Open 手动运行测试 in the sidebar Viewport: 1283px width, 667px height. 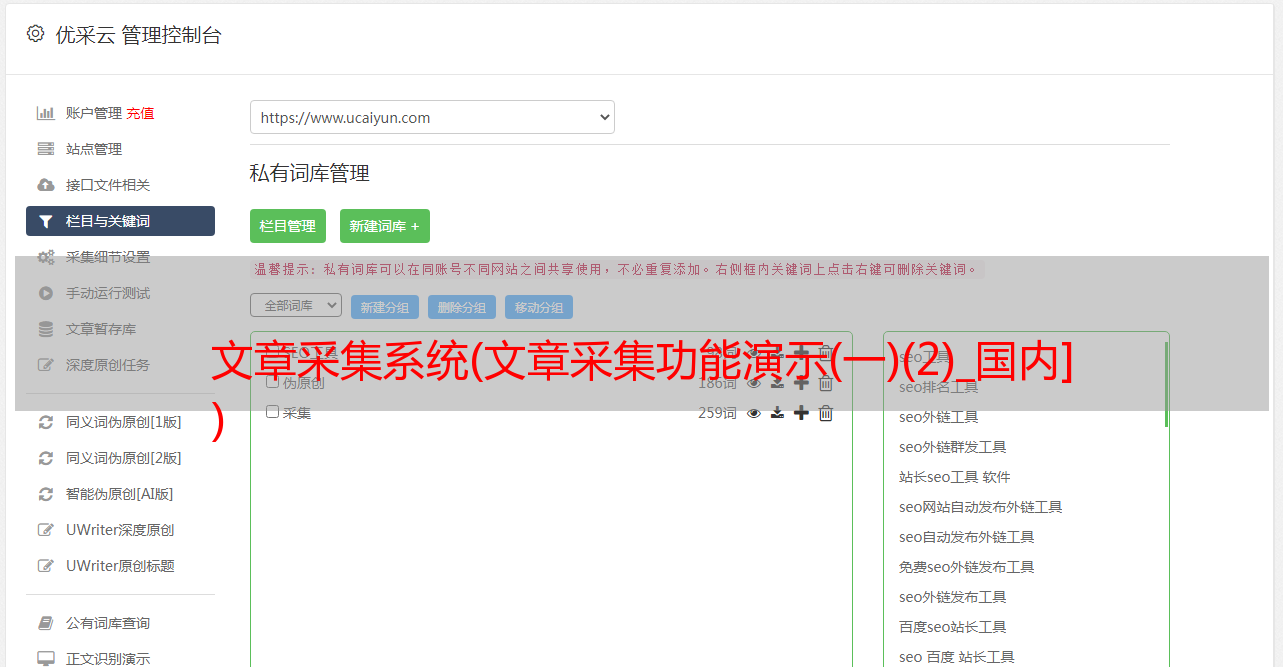pyautogui.click(x=108, y=293)
